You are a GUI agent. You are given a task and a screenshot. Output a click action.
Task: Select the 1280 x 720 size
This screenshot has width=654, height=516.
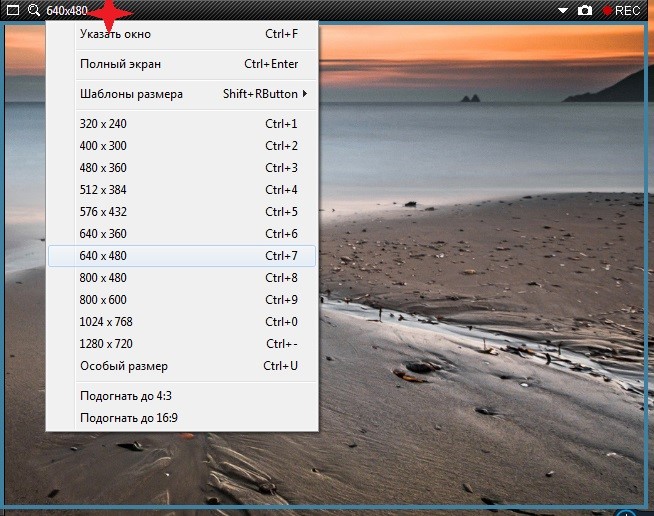[x=182, y=344]
